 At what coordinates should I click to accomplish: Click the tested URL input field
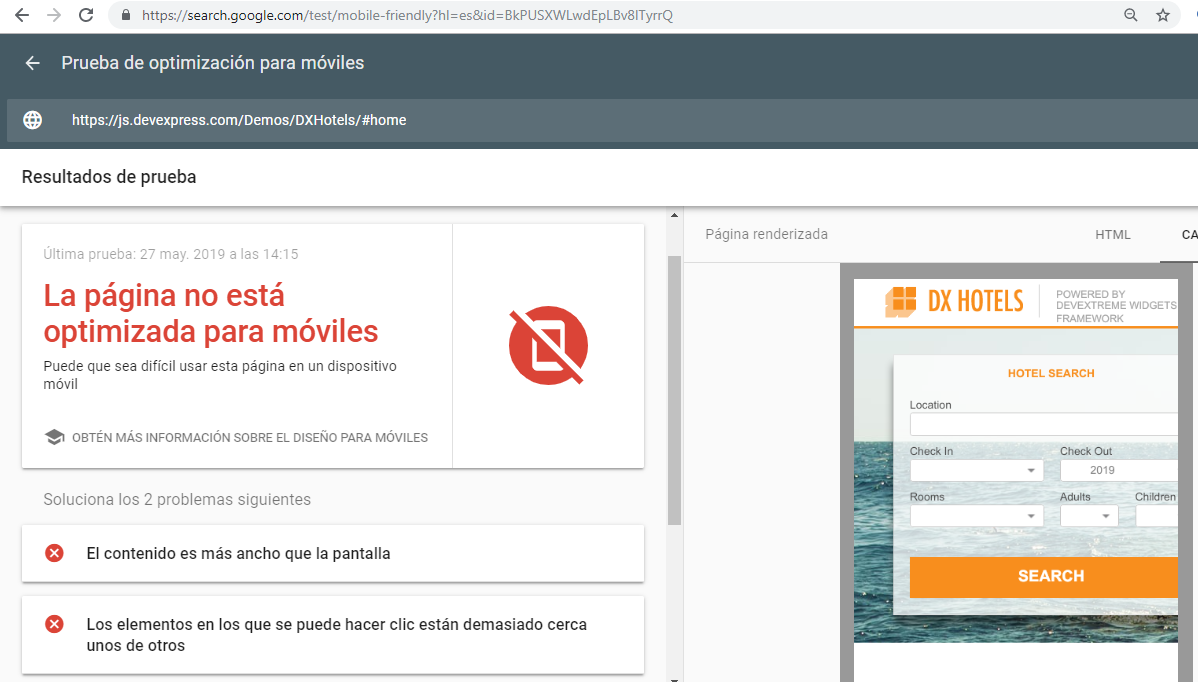pyautogui.click(x=600, y=120)
